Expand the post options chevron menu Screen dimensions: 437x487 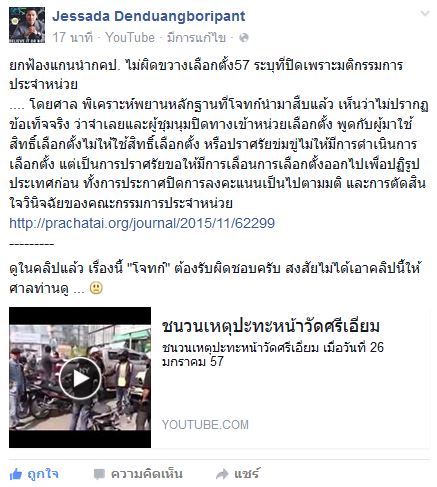tap(425, 13)
